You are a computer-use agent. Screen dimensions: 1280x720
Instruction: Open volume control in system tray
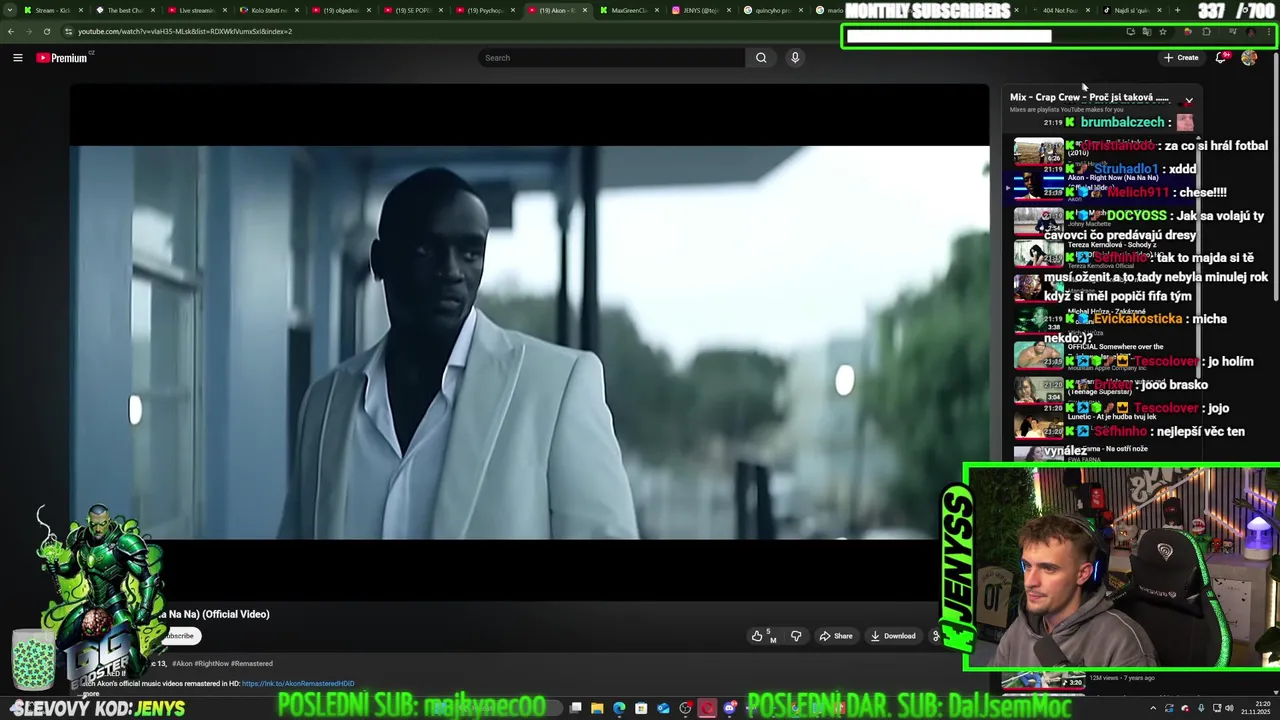(1227, 709)
